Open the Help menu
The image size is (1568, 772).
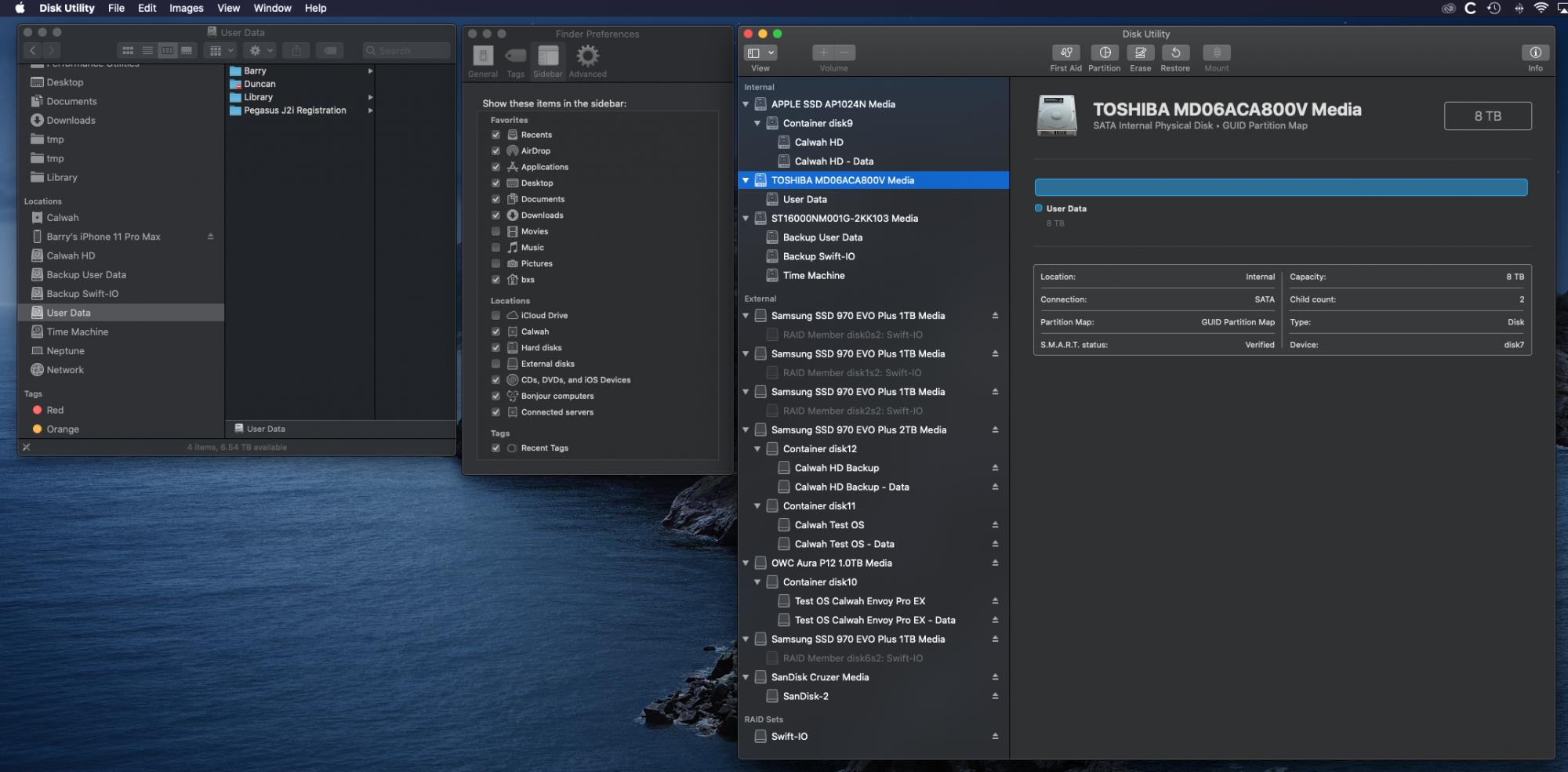[x=316, y=8]
